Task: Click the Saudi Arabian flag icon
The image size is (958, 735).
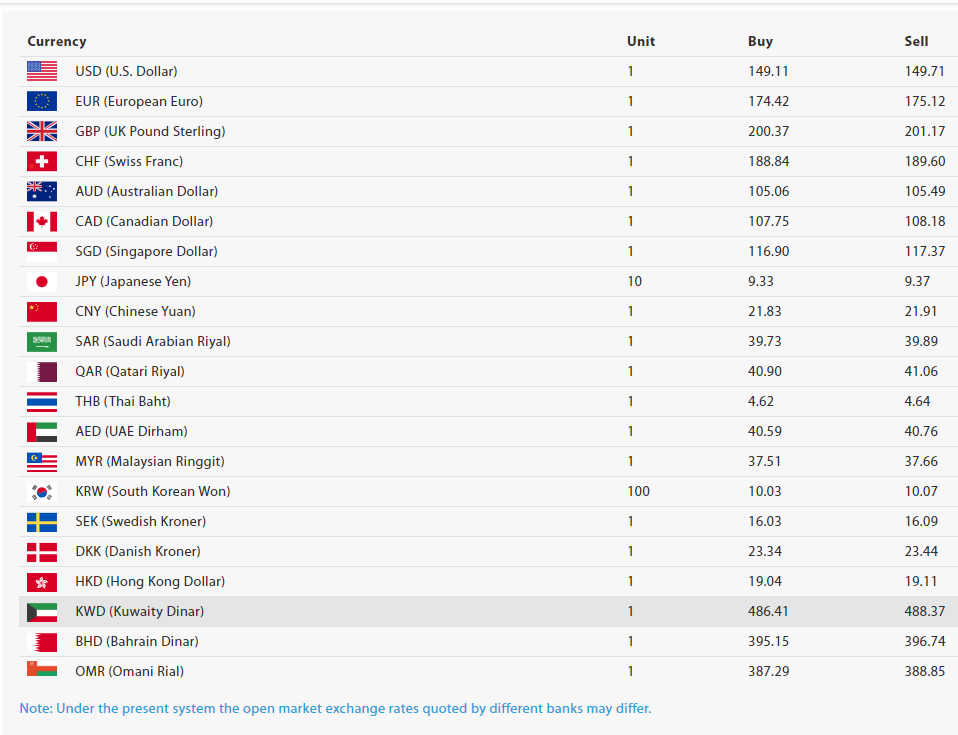Action: (x=42, y=341)
